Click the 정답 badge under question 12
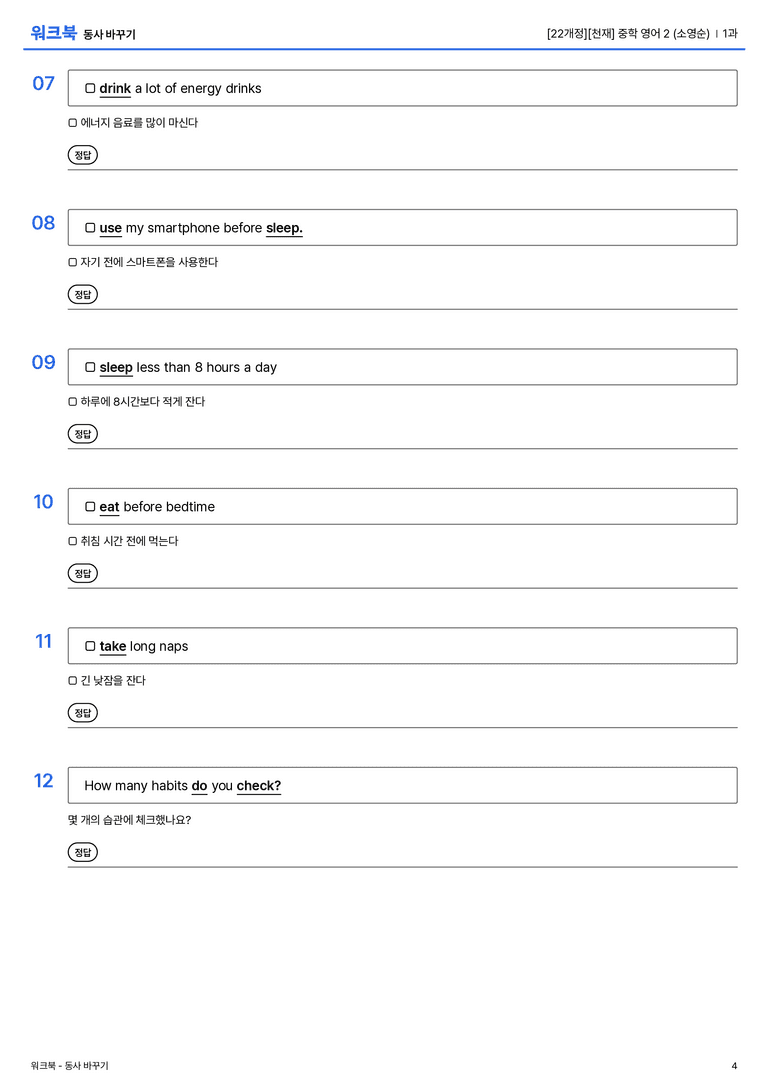The width and height of the screenshot is (768, 1087). (82, 851)
